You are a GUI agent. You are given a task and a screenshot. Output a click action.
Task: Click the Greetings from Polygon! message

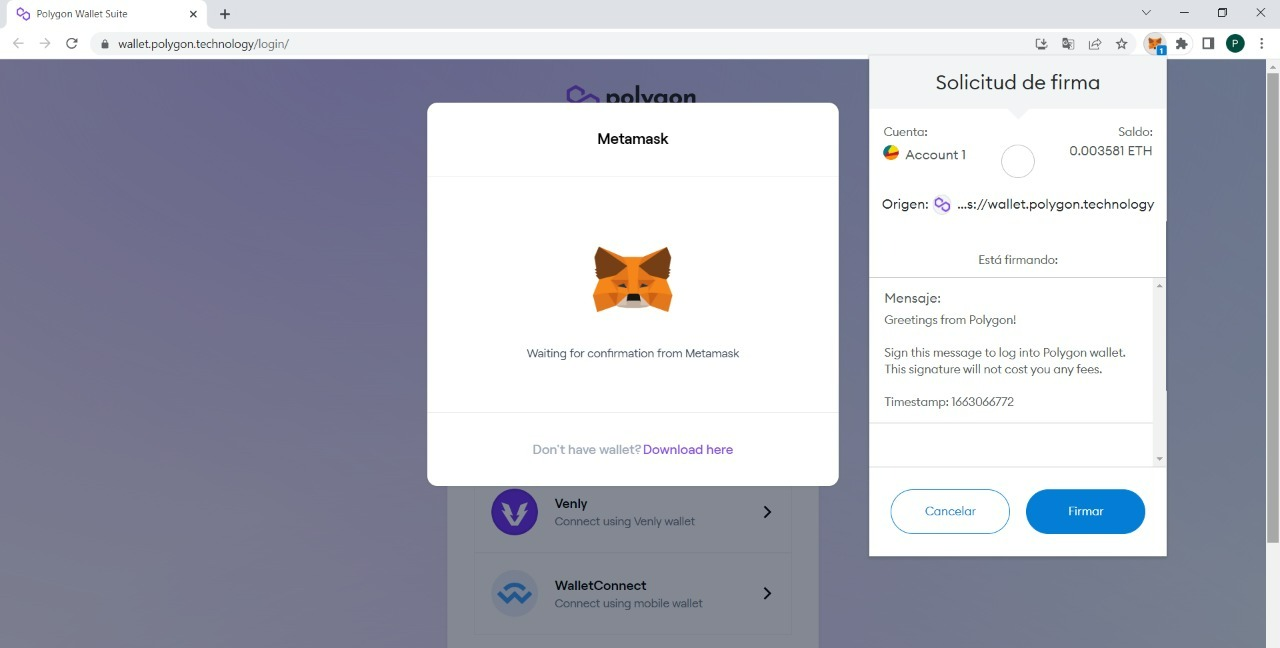pyautogui.click(x=950, y=320)
